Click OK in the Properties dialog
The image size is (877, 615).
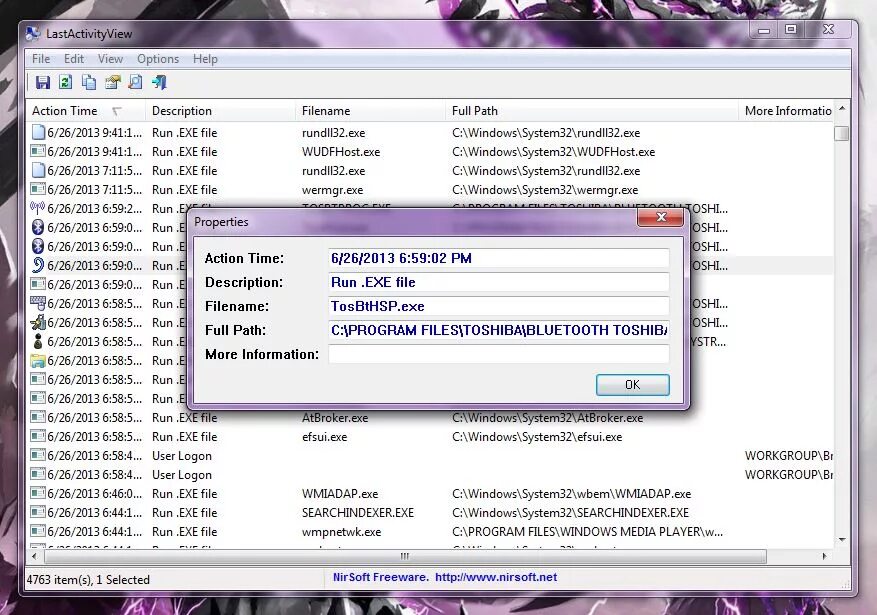[x=633, y=385]
